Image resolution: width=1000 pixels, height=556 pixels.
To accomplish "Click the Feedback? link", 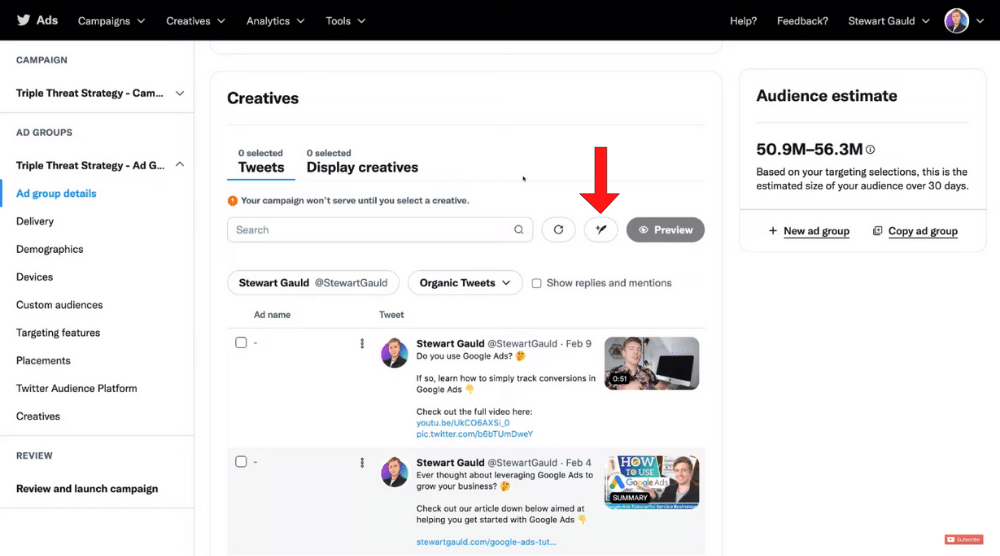I will tap(802, 21).
